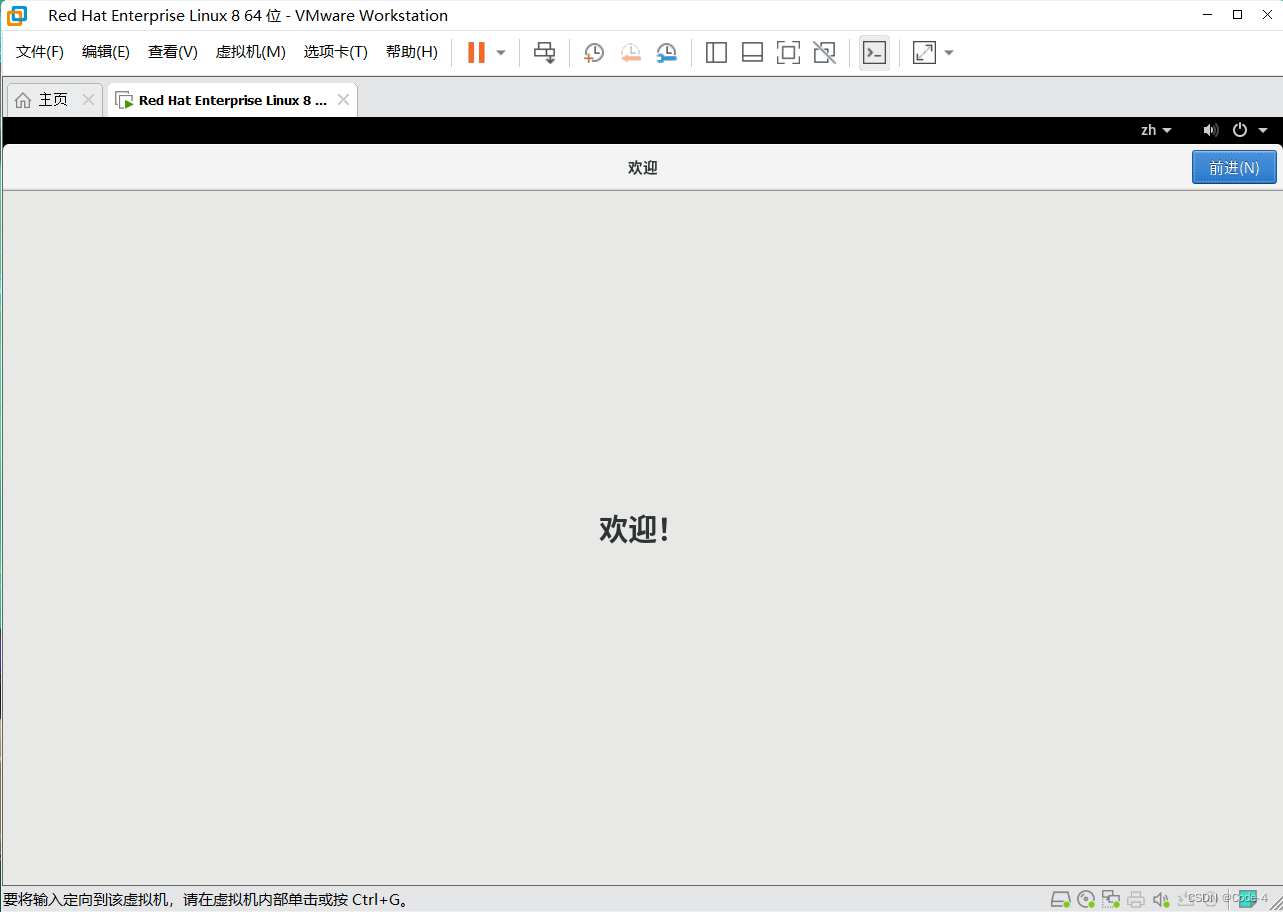Open the 选项卡(T) menu
1283x912 pixels.
tap(336, 52)
